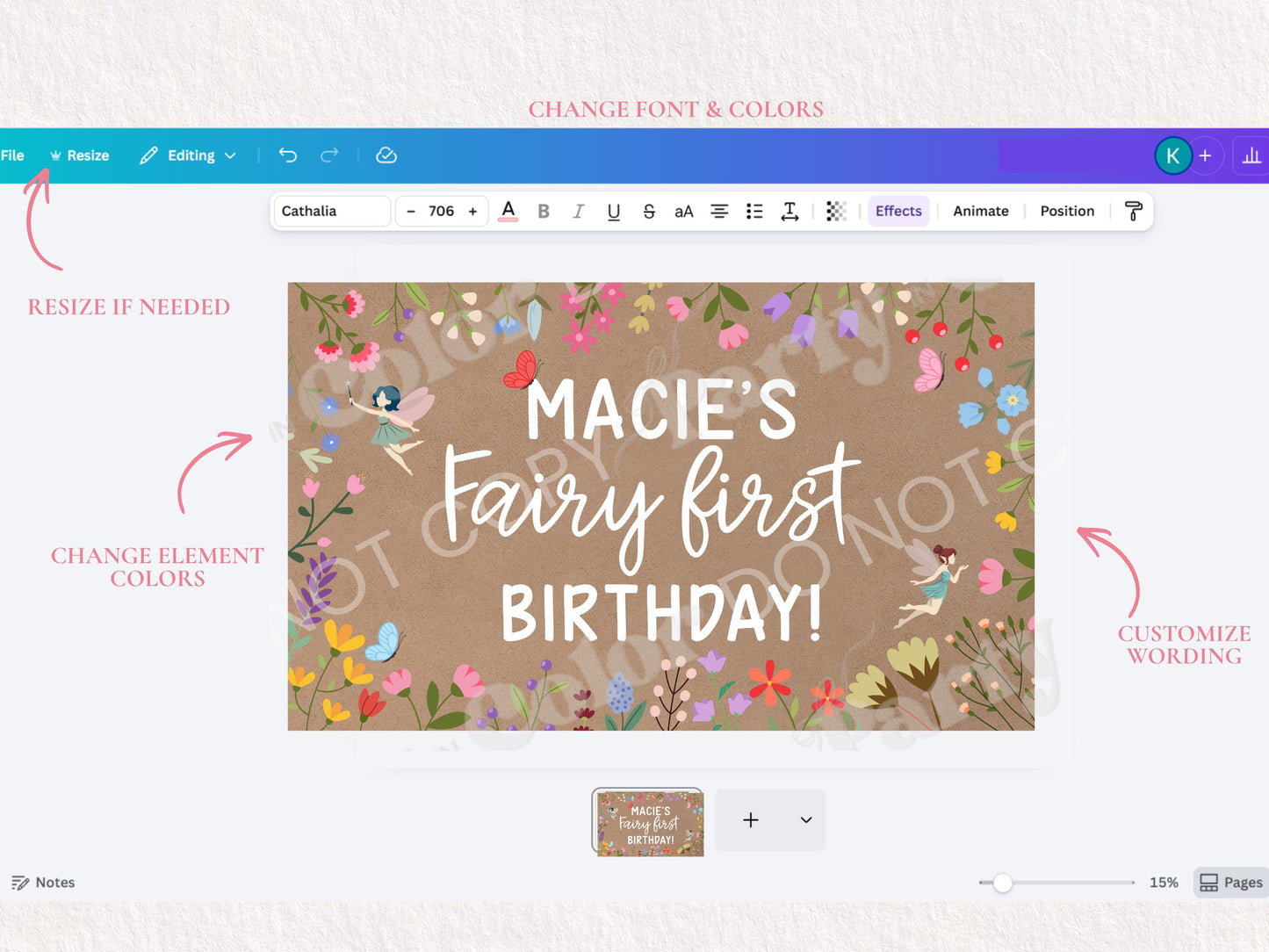Click the copy style paint roller icon
This screenshot has width=1269, height=952.
1133,211
